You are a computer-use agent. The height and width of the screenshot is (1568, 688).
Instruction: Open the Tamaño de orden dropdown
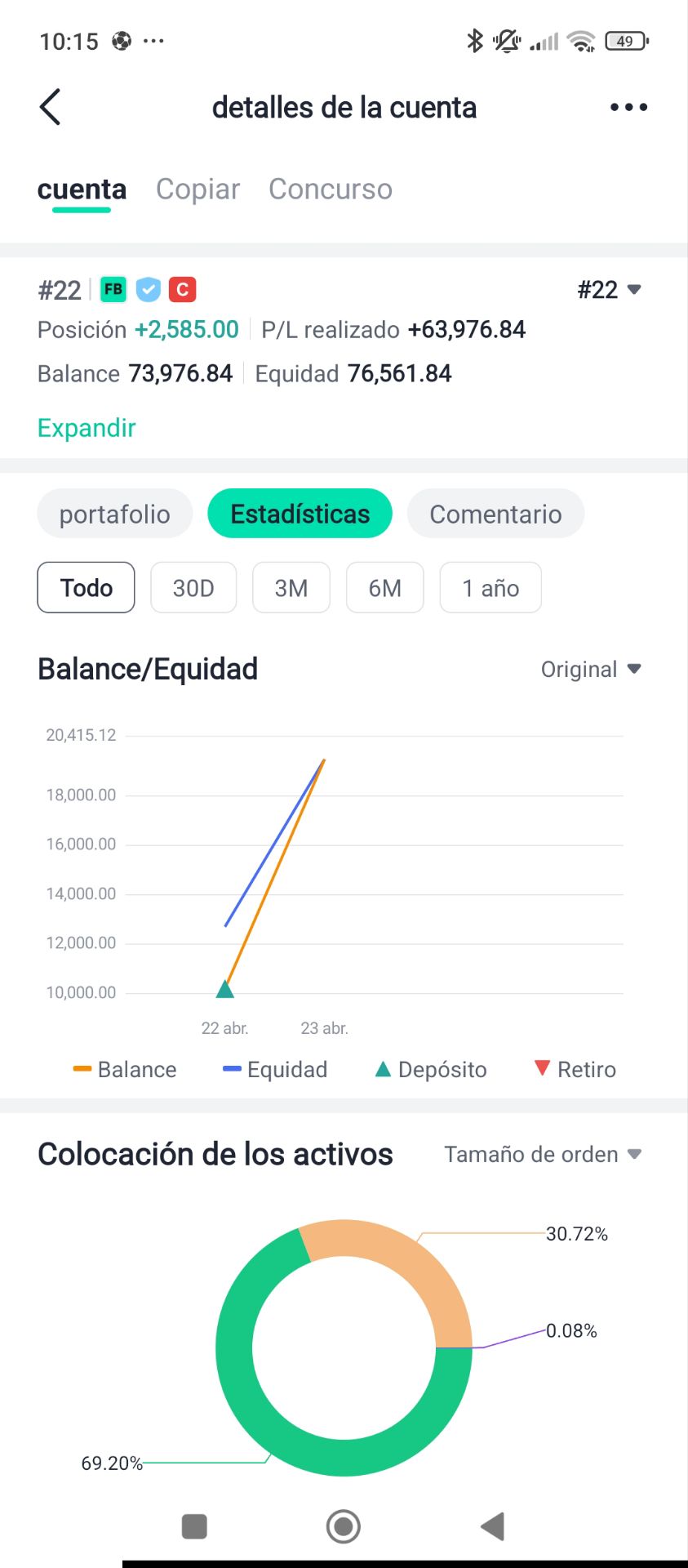[543, 1155]
